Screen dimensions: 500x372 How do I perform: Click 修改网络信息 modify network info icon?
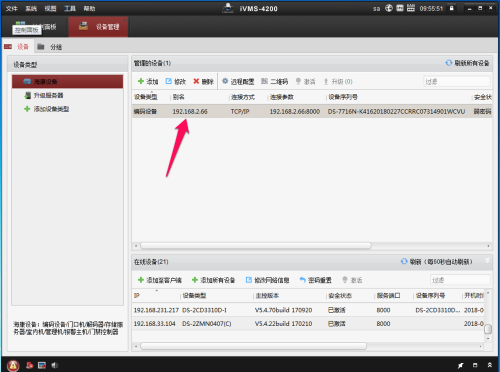click(249, 280)
